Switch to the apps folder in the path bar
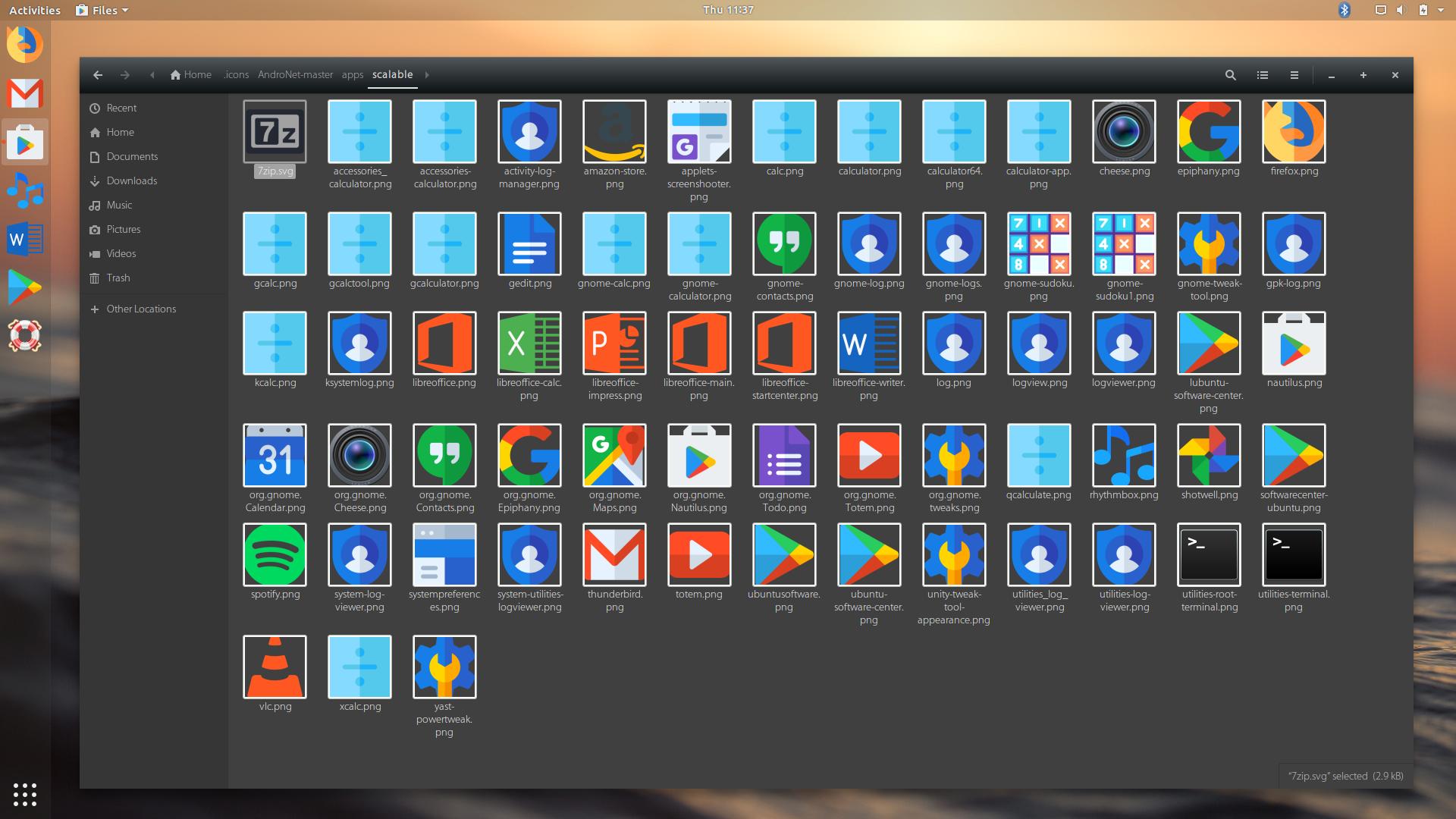1456x819 pixels. [x=352, y=75]
